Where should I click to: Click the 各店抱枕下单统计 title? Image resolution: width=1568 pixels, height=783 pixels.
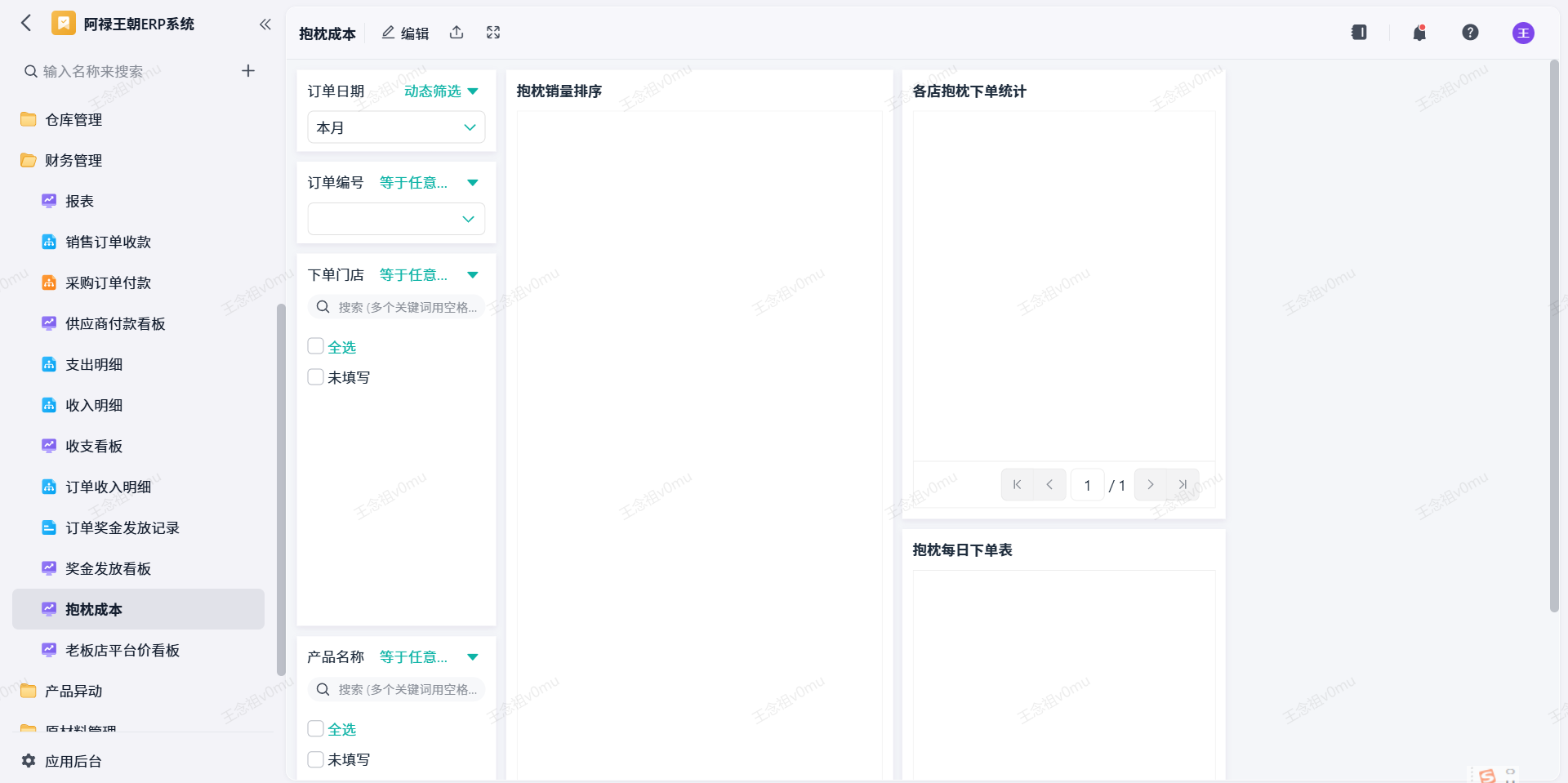tap(969, 91)
